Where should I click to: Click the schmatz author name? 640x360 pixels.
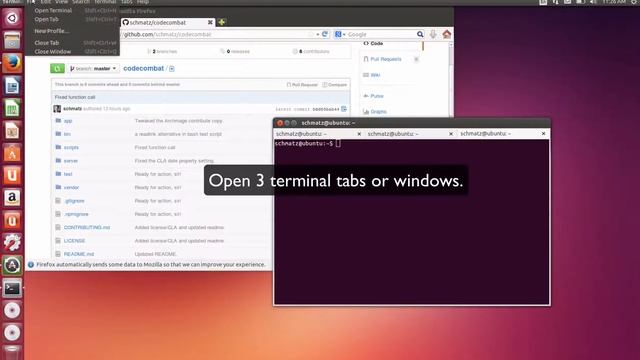point(72,109)
